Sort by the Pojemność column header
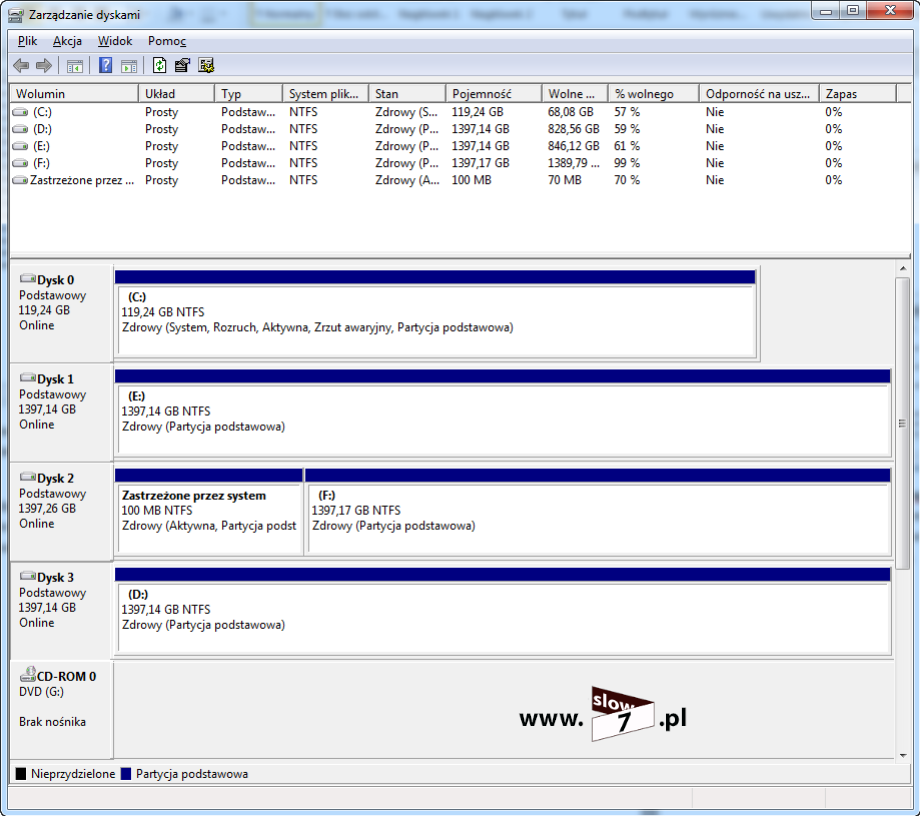Image resolution: width=920 pixels, height=816 pixels. click(493, 94)
